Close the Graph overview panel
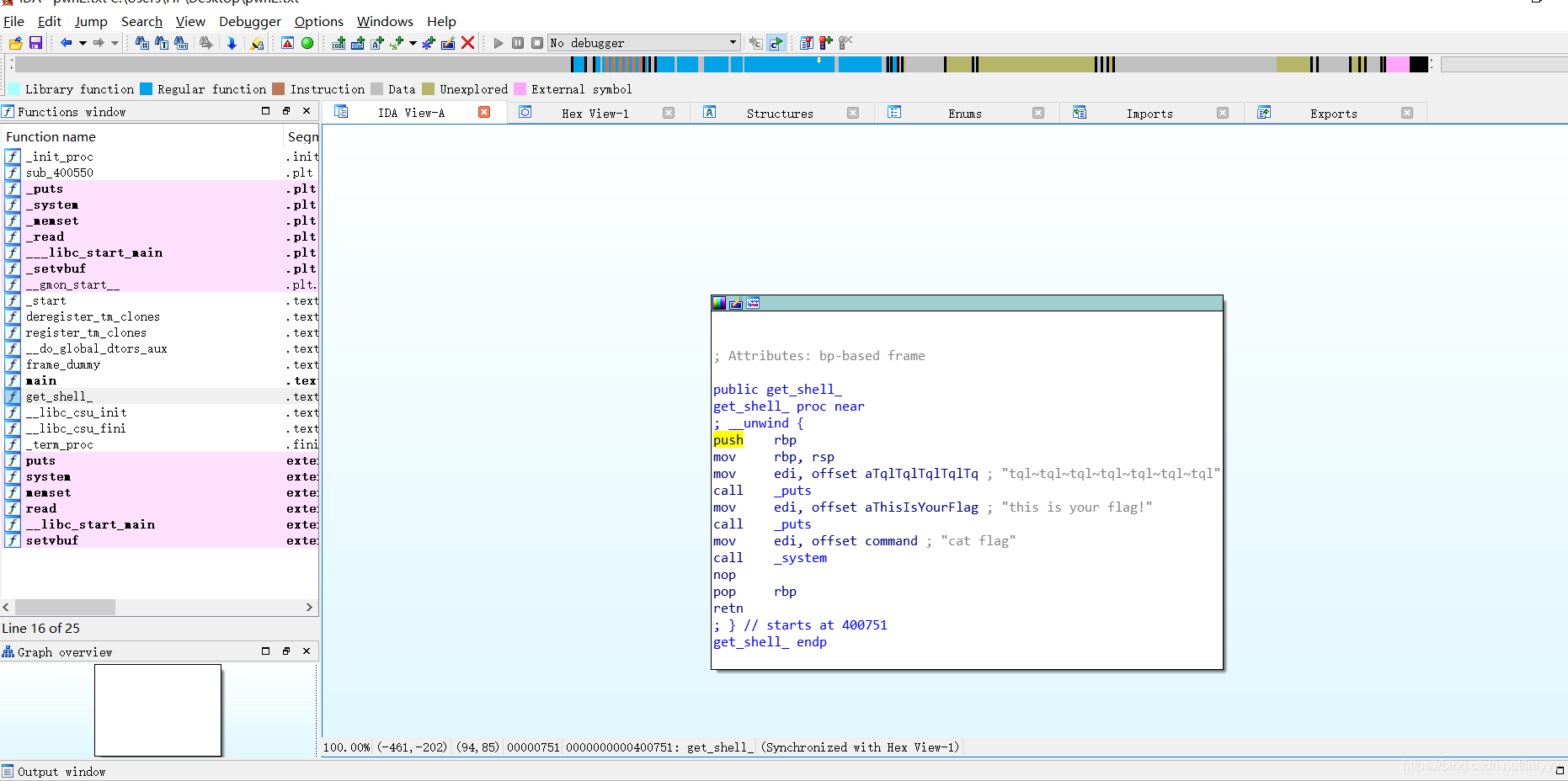Viewport: 1568px width, 781px height. tap(307, 651)
